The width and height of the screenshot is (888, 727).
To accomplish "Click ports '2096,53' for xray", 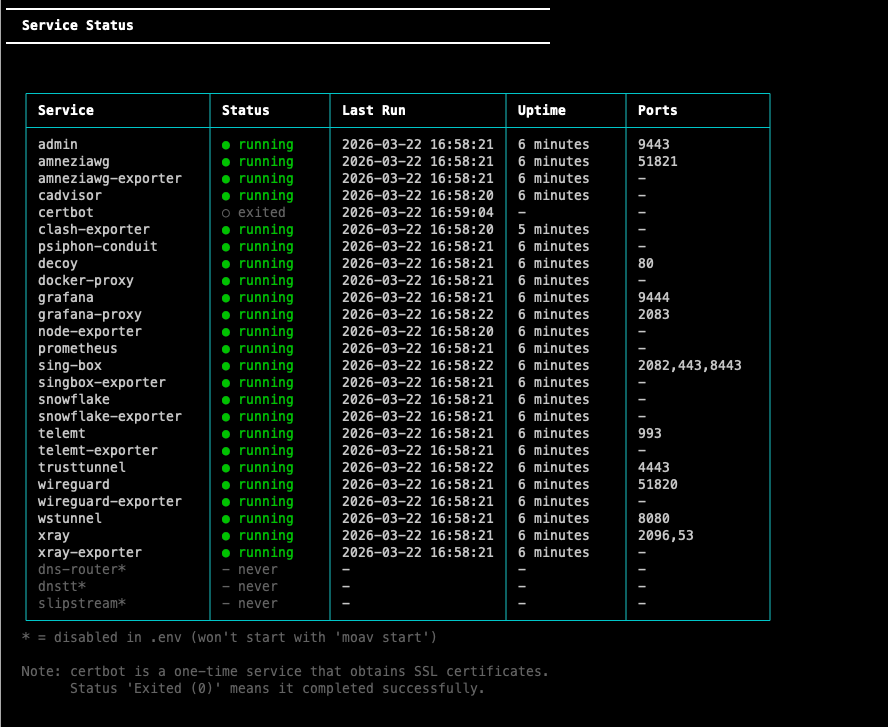I will coord(665,535).
